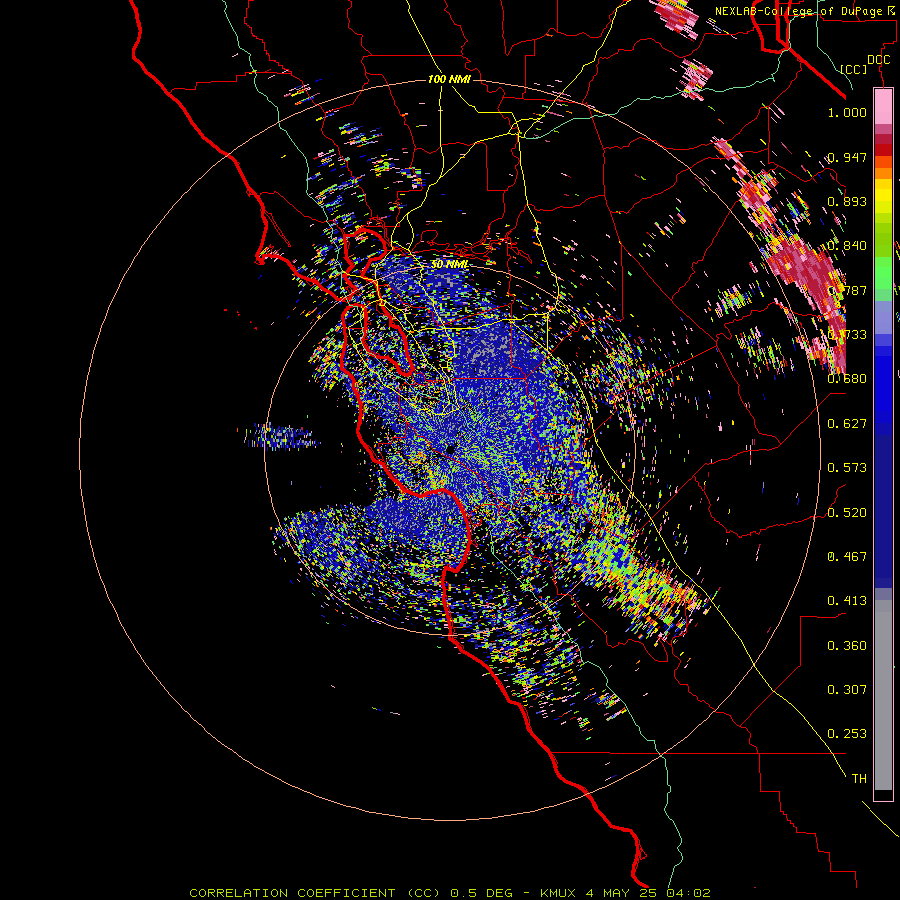The width and height of the screenshot is (900, 900).
Task: Select the 0.467 scale value
Action: click(847, 557)
